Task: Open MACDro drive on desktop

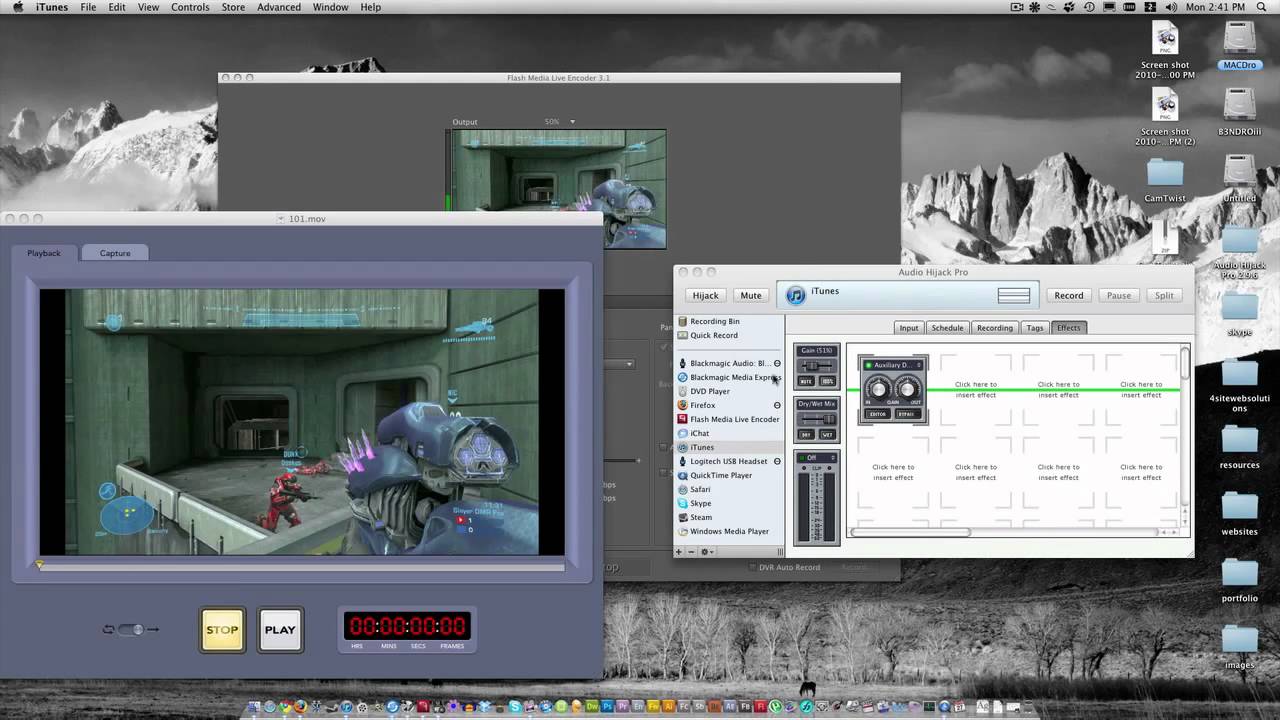Action: point(1239,46)
